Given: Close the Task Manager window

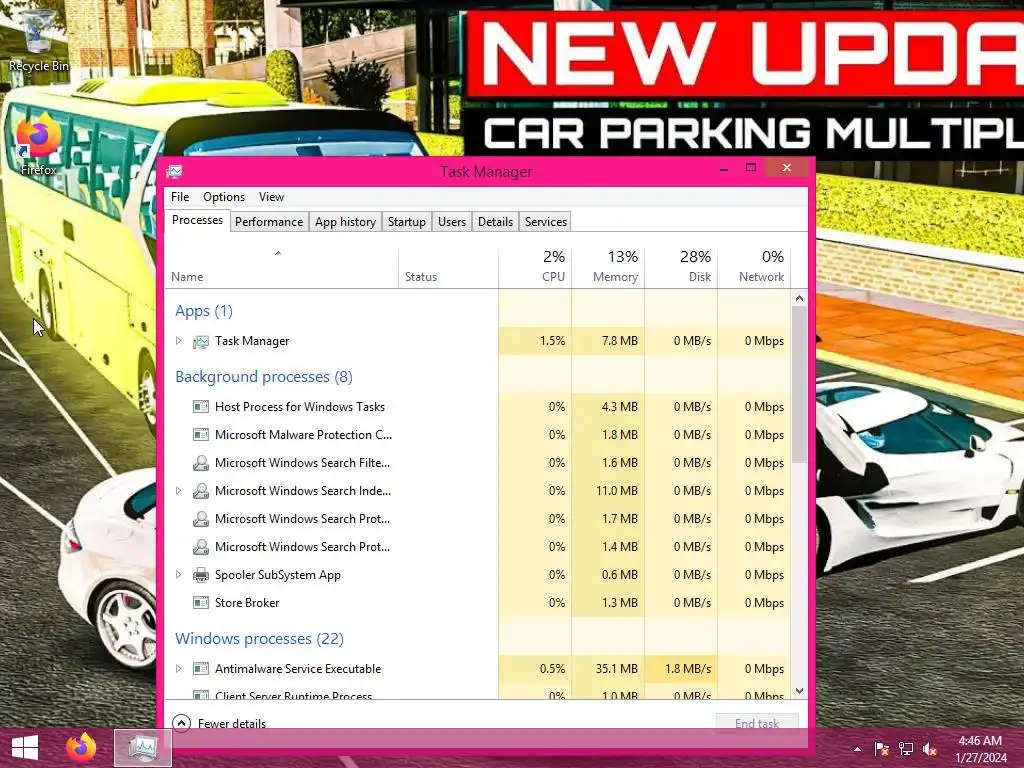Looking at the screenshot, I should pyautogui.click(x=787, y=168).
